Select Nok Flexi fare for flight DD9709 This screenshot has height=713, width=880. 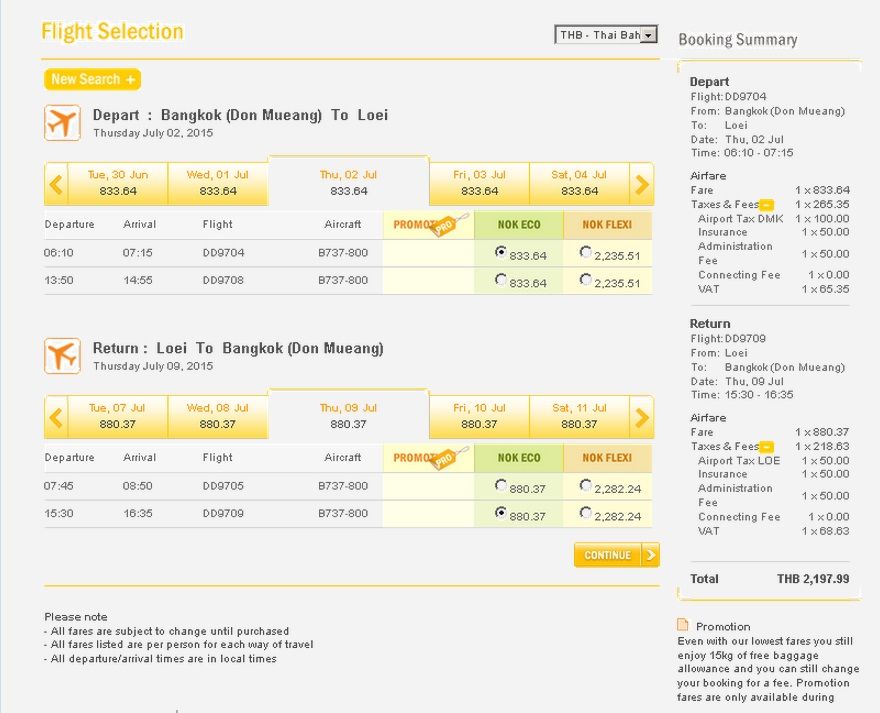click(x=585, y=512)
